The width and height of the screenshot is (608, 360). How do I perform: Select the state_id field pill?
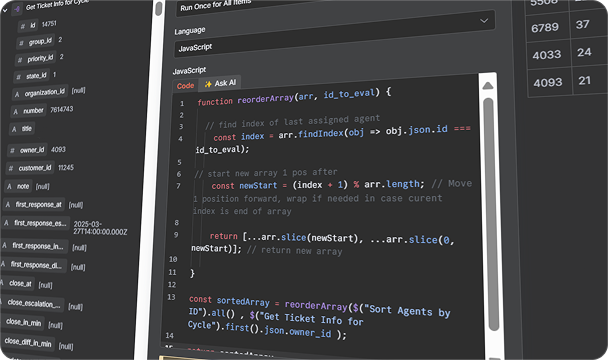pyautogui.click(x=32, y=76)
